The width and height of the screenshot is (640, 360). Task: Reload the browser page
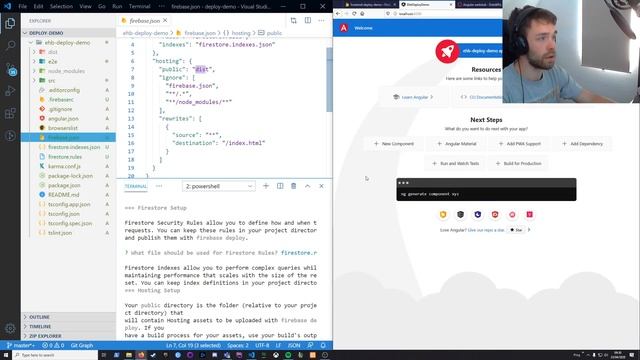pyautogui.click(x=354, y=13)
